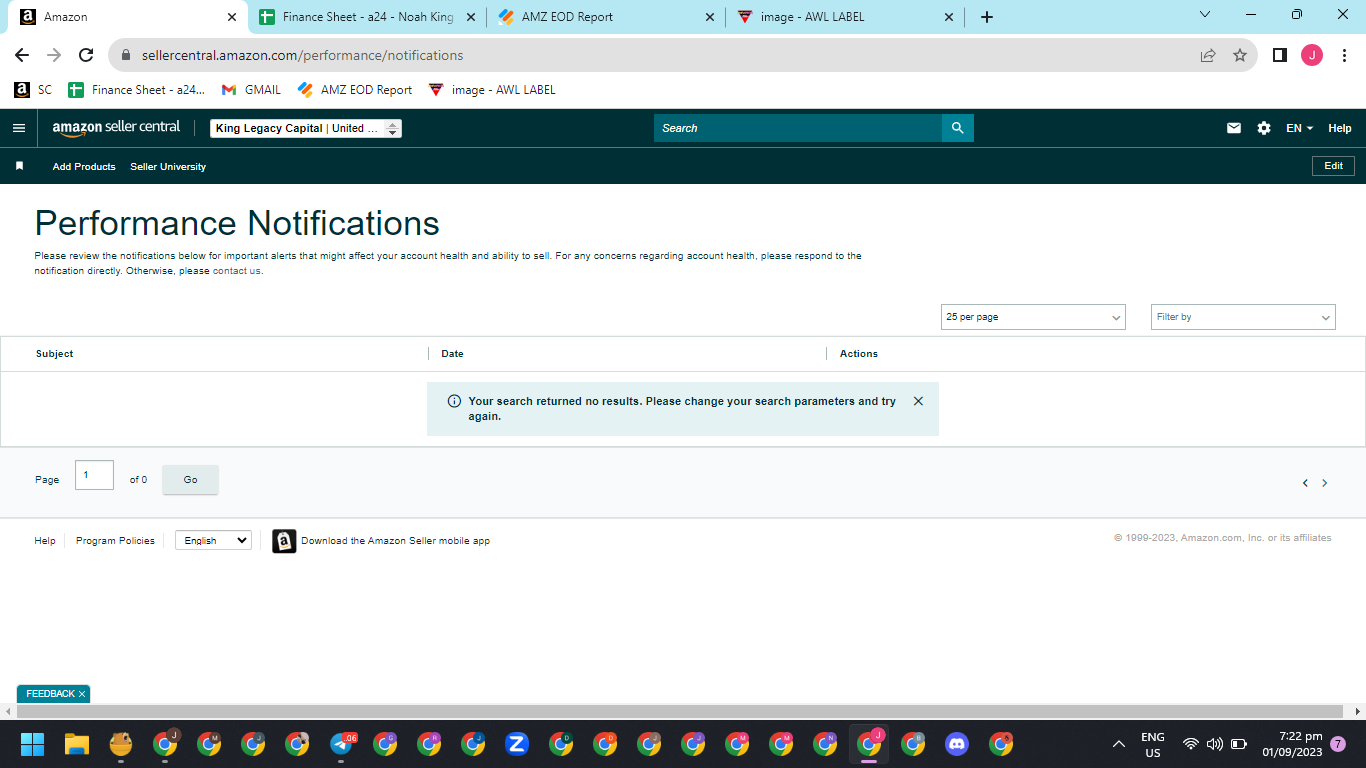Screen dimensions: 1366x768
Task: Click into the Seller Central search field
Action: [x=798, y=128]
